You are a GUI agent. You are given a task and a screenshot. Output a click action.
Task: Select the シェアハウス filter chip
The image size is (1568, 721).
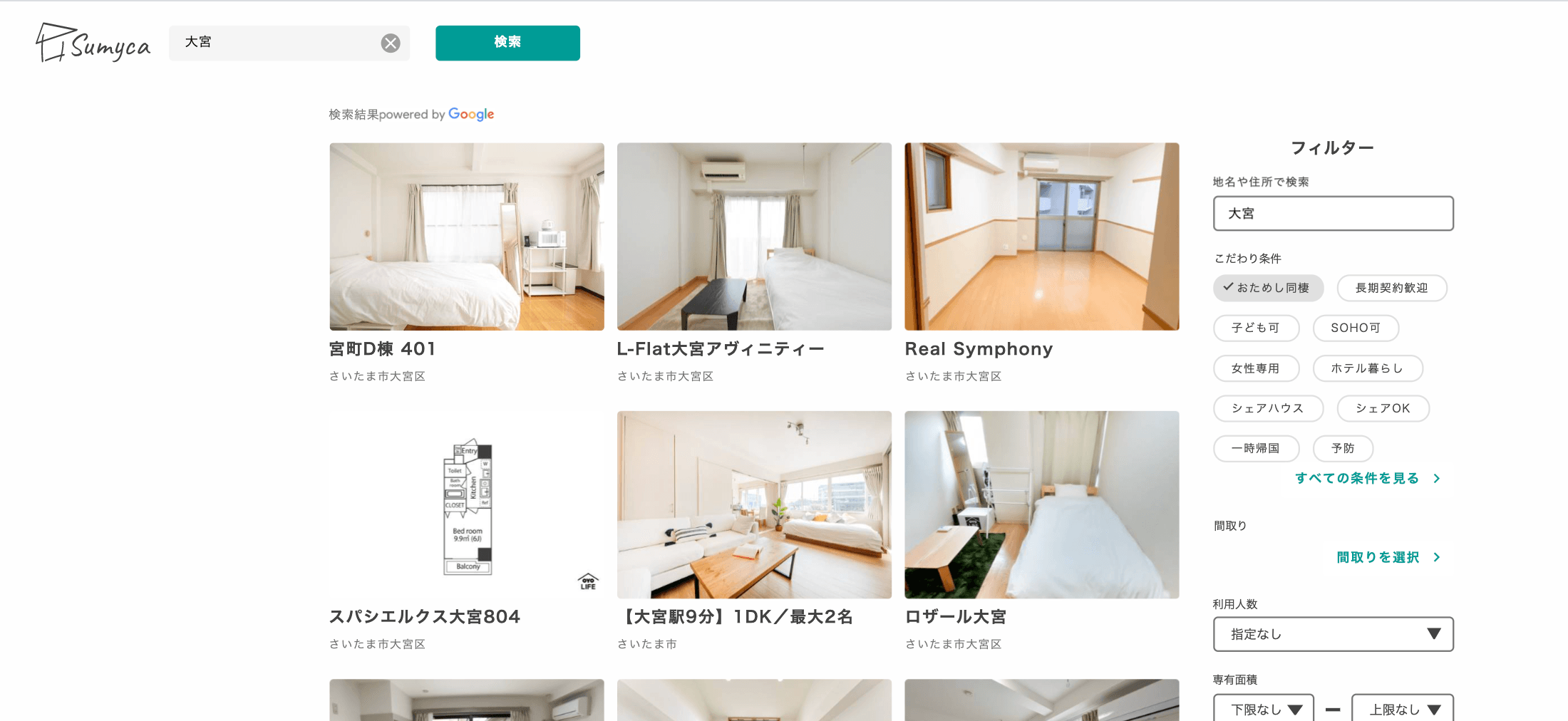click(x=1267, y=408)
